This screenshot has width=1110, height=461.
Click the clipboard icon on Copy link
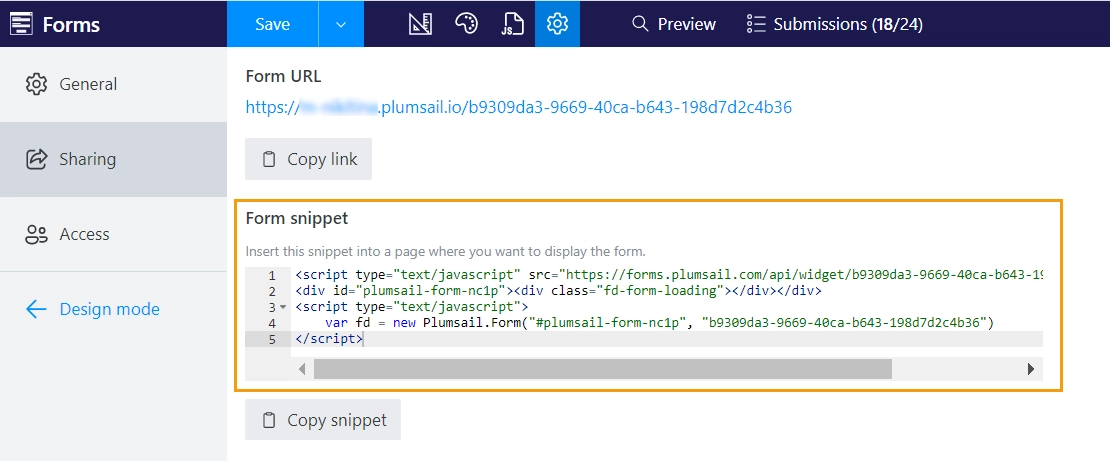(269, 159)
